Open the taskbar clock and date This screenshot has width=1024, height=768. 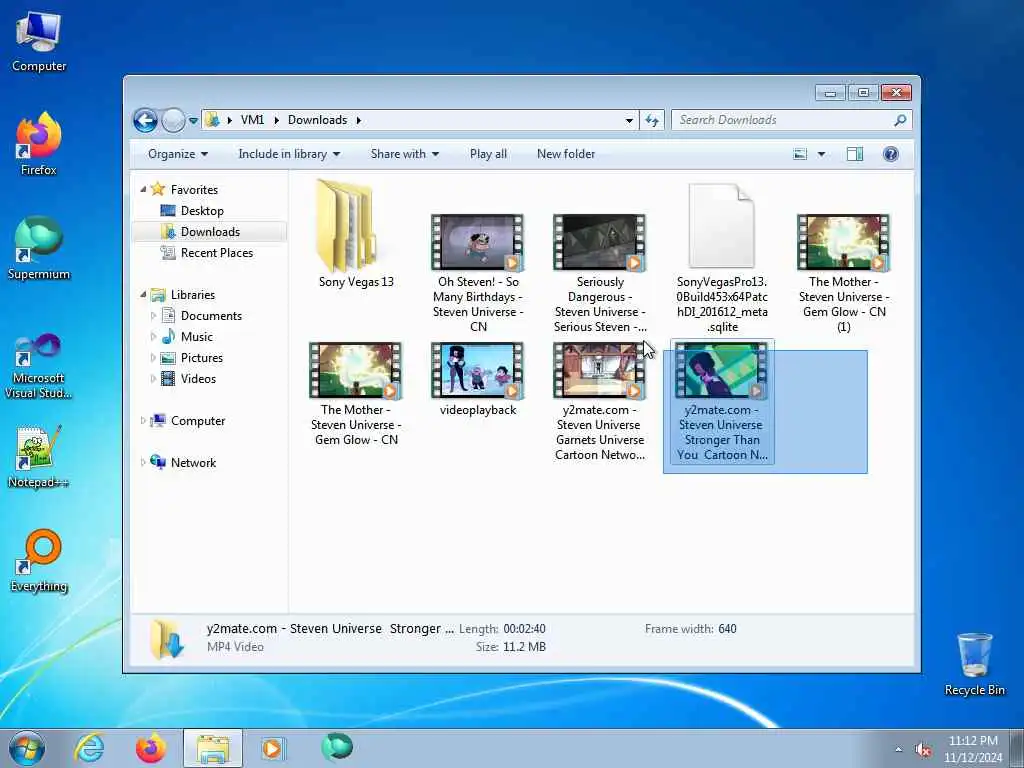click(x=973, y=749)
